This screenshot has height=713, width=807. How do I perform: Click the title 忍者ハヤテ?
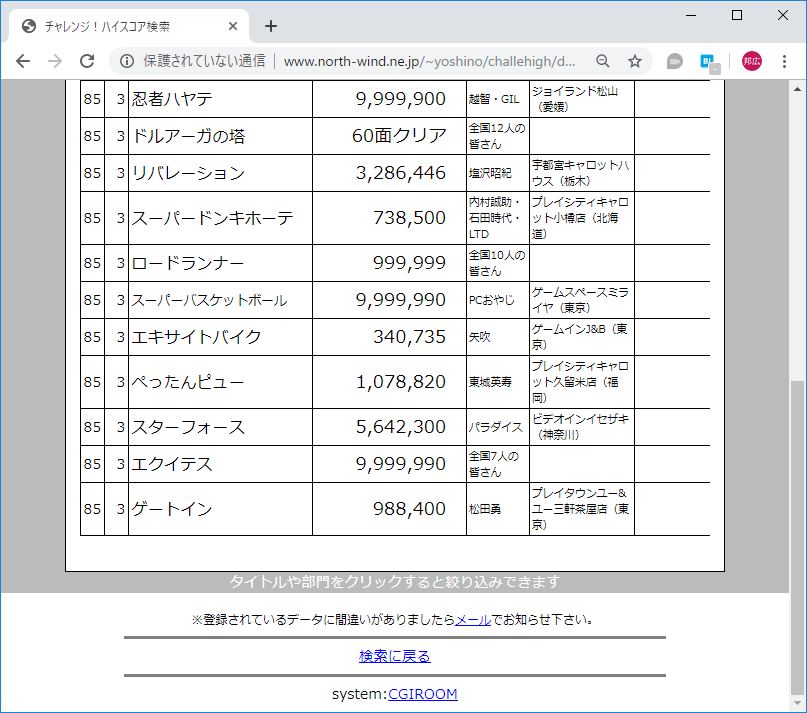171,99
